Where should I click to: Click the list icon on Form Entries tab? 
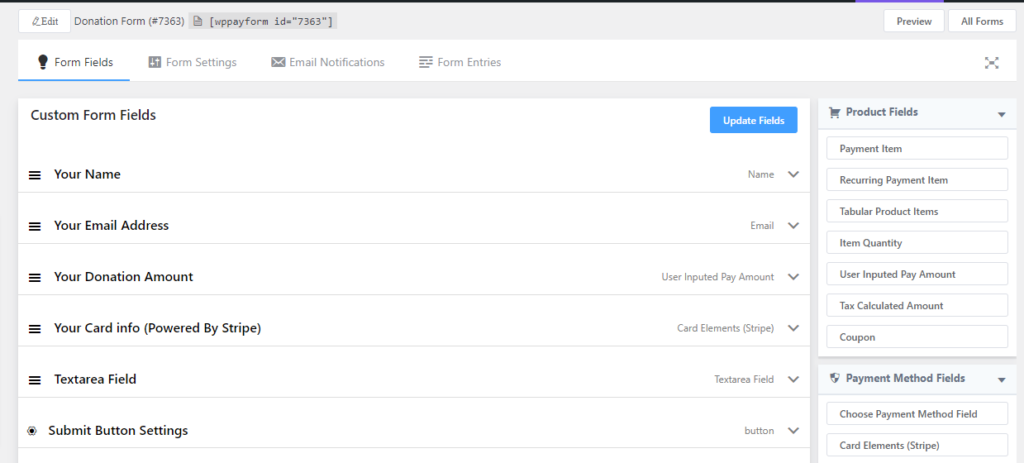[426, 62]
